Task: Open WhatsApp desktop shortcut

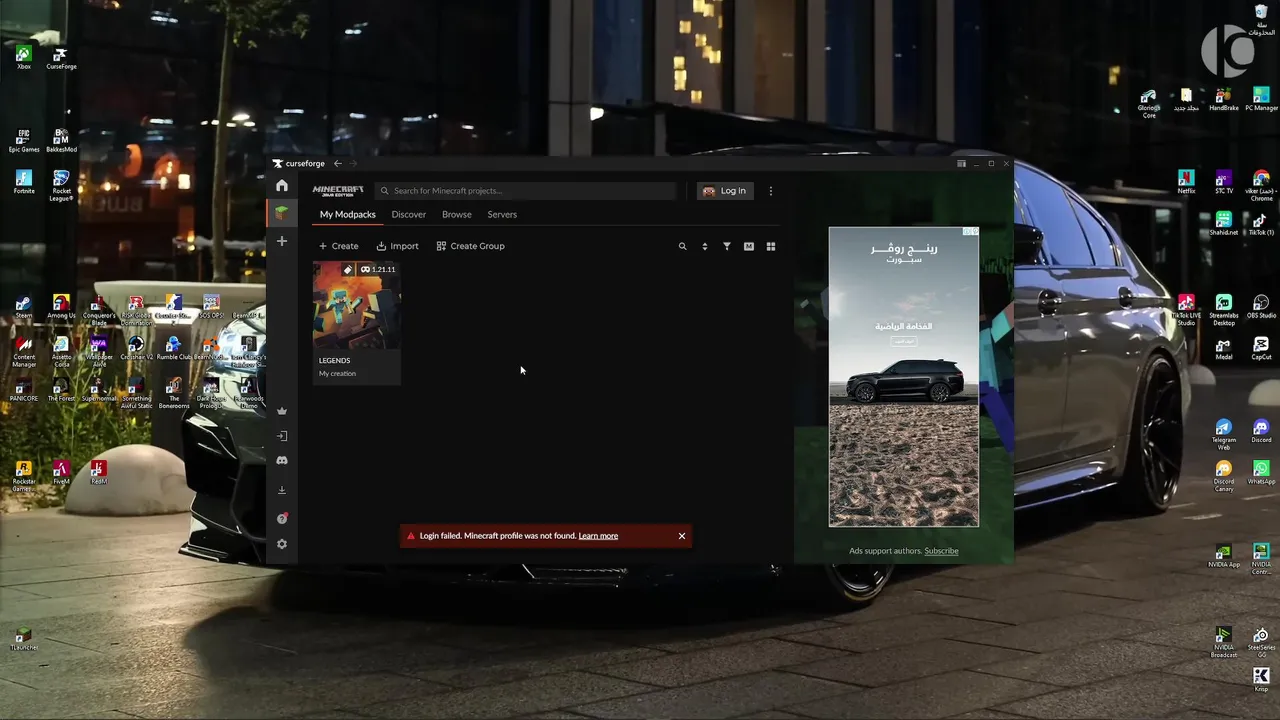Action: pos(1261,473)
